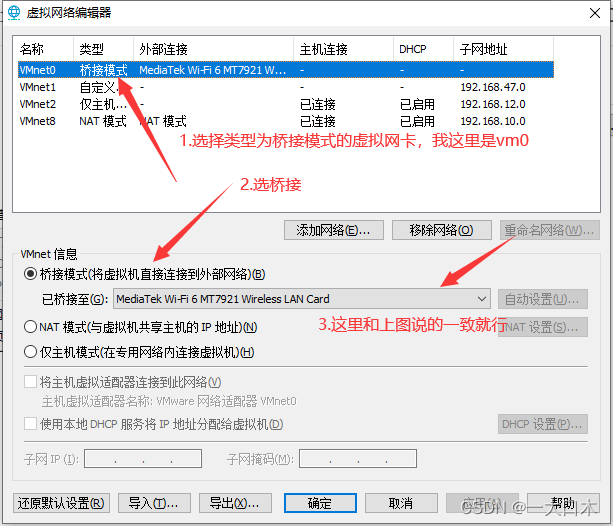
Task: Click 已连接 in the VMnet8 row
Action: coord(317,121)
